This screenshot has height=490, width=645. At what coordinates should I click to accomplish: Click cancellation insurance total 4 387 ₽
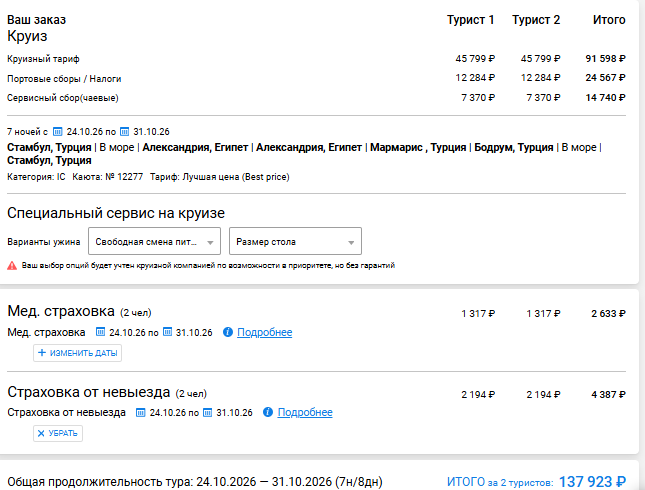tap(608, 395)
